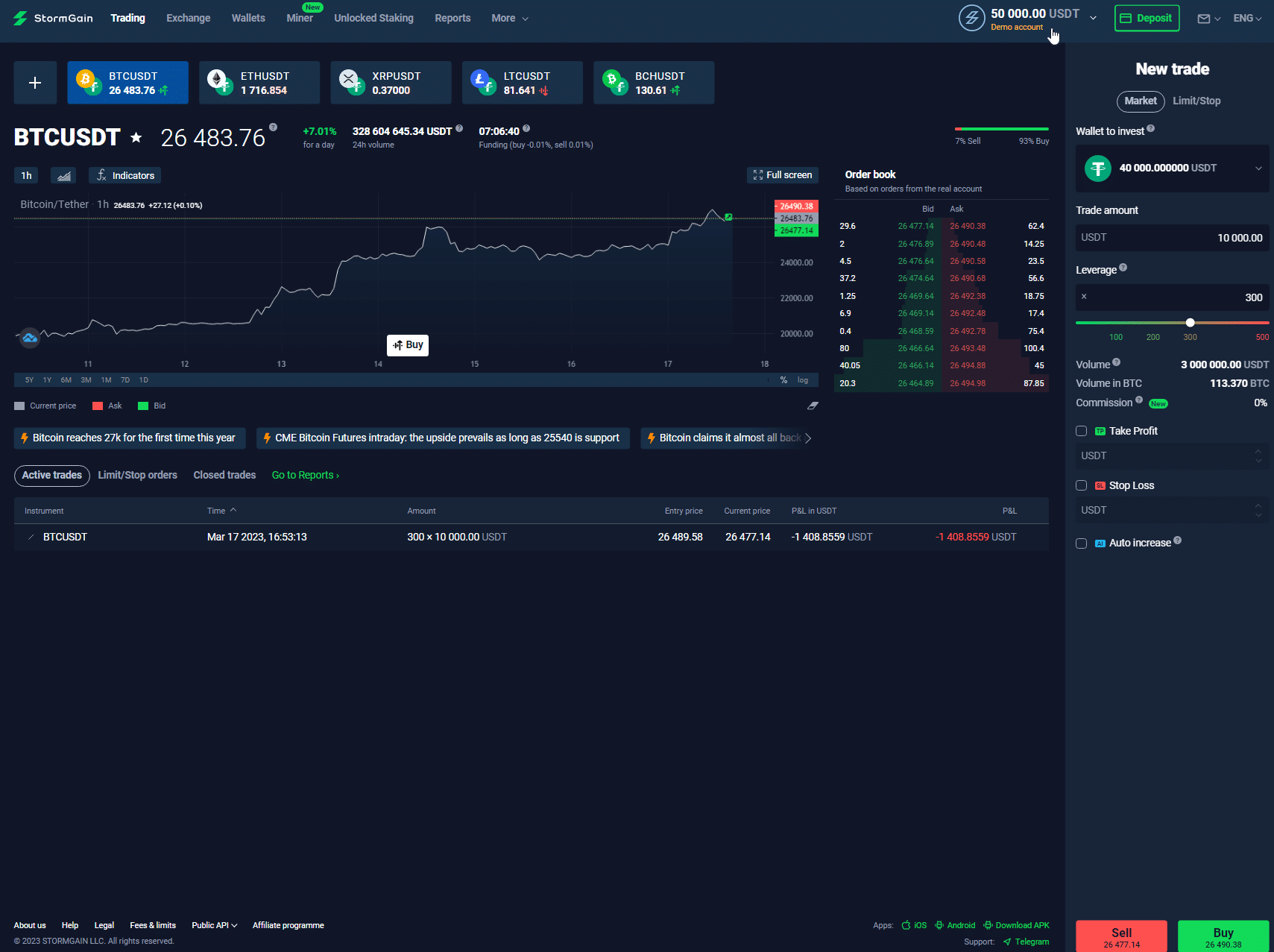Switch to Limit/Stop orders tab
This screenshot has width=1274, height=952.
tap(137, 475)
